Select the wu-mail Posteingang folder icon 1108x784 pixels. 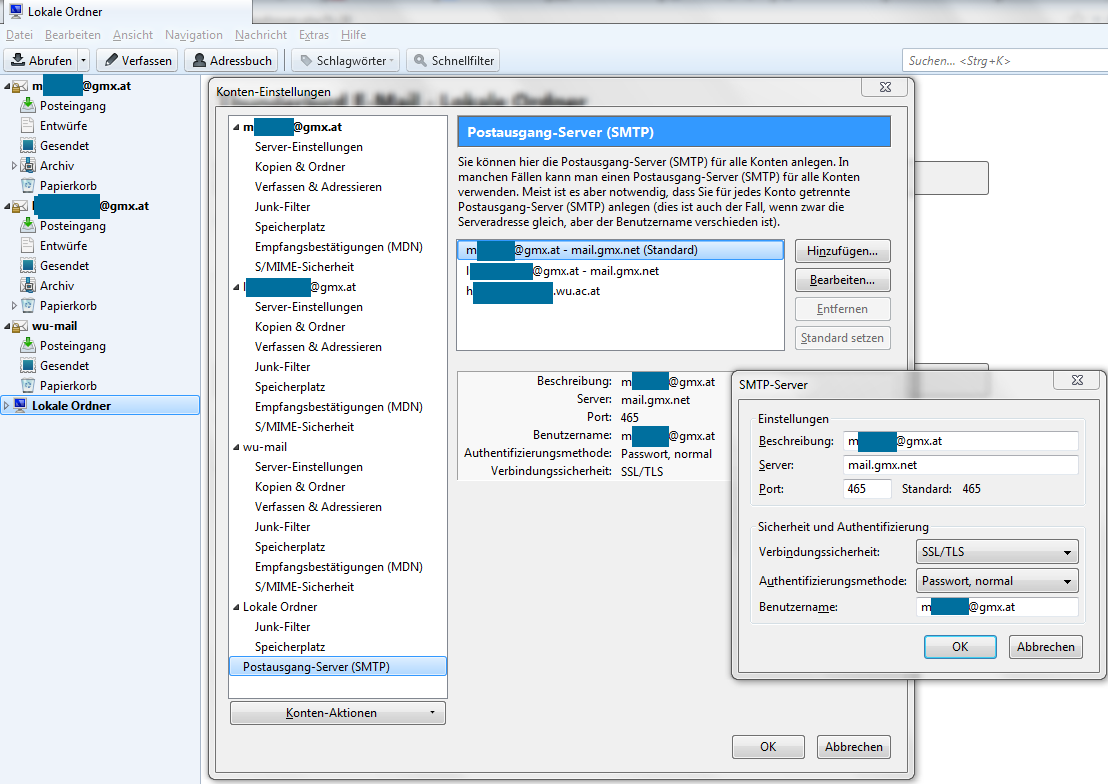click(28, 346)
